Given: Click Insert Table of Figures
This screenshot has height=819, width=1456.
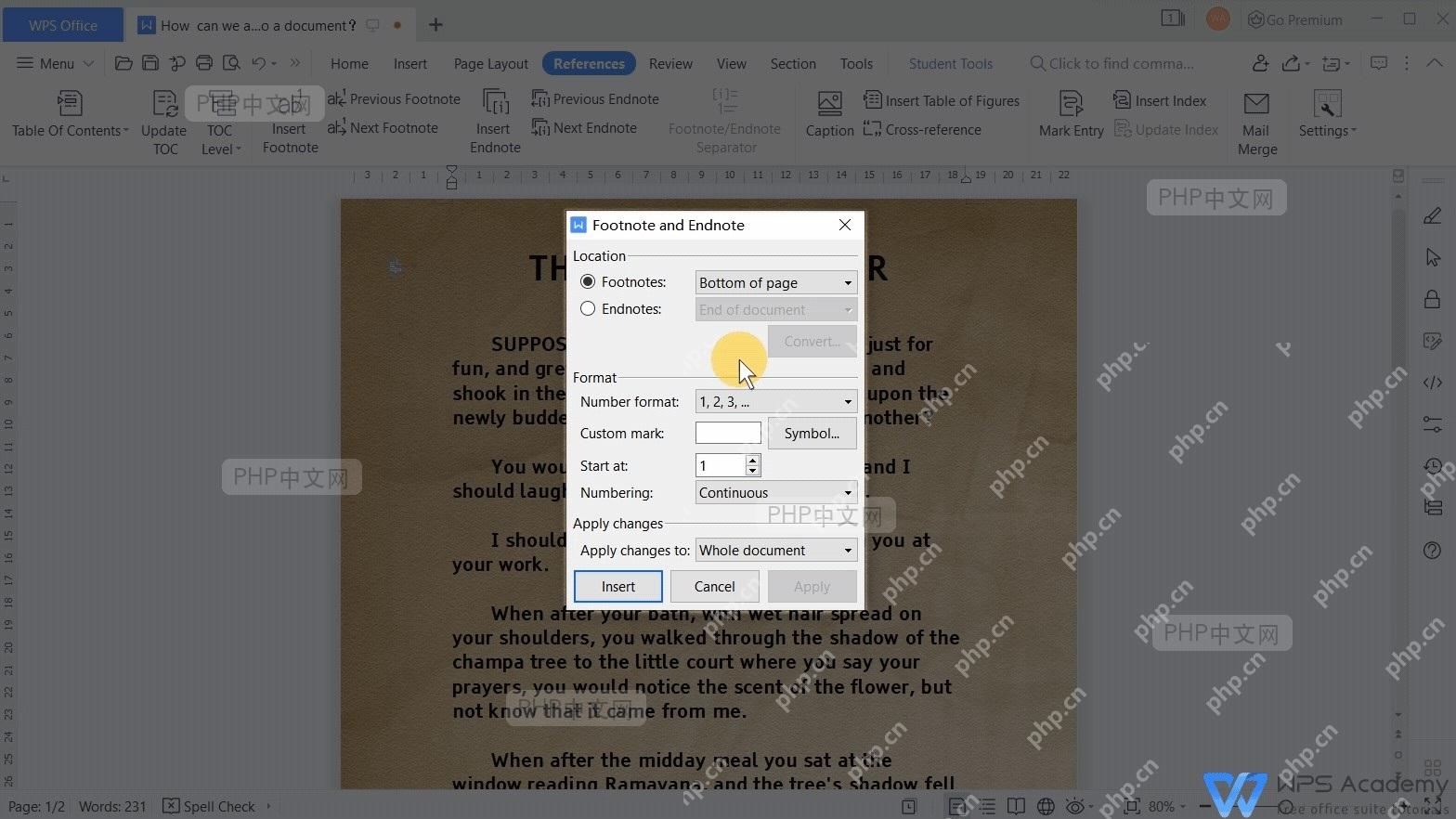Looking at the screenshot, I should (942, 100).
